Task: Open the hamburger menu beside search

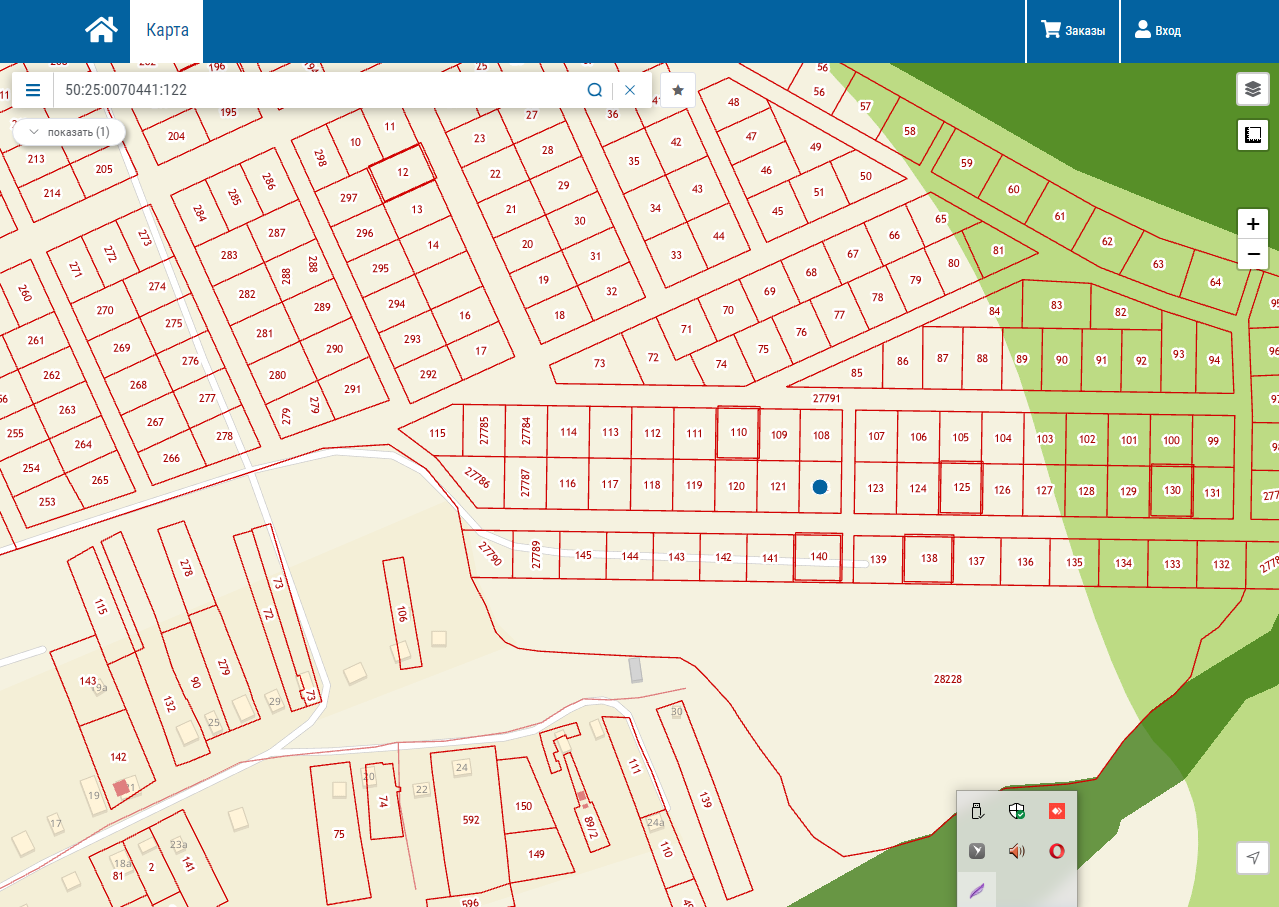Action: point(33,90)
